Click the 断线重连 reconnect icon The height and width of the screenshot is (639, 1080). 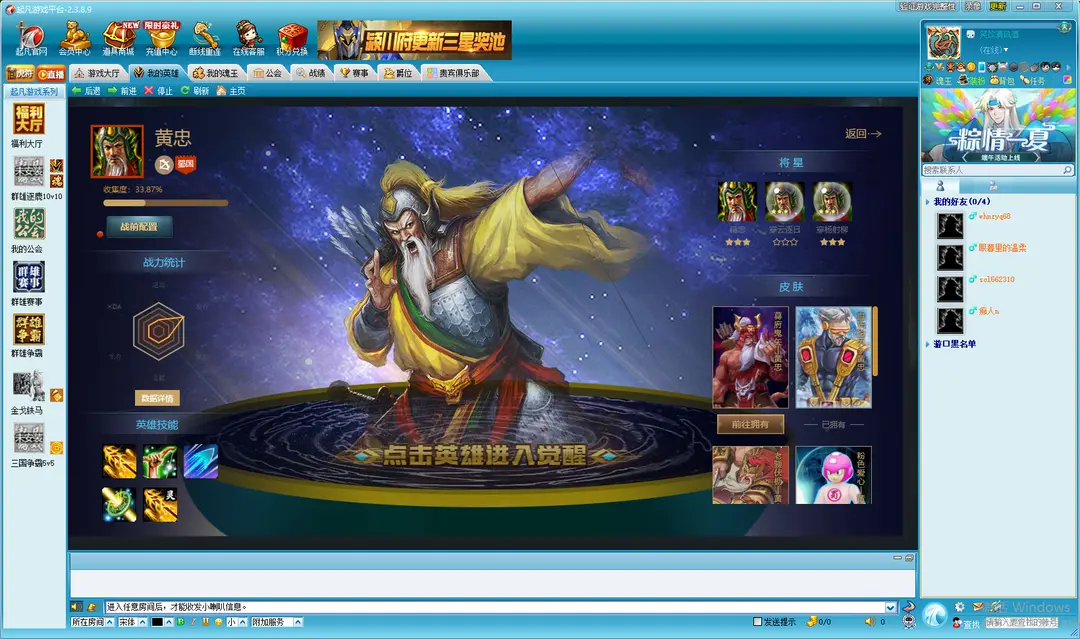click(x=205, y=39)
